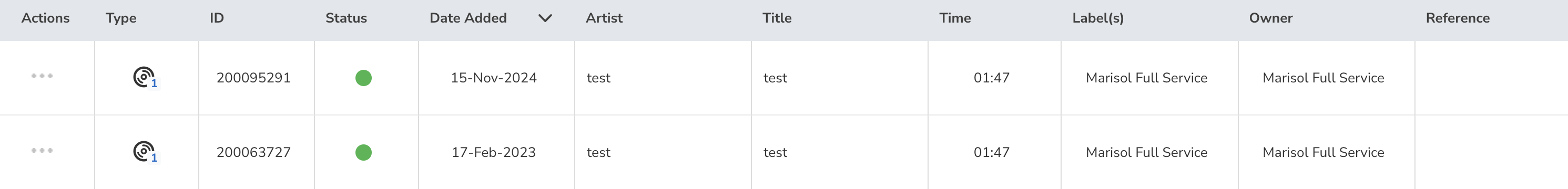This screenshot has height=189, width=1568.
Task: Click the Reference column header
Action: [x=1457, y=18]
